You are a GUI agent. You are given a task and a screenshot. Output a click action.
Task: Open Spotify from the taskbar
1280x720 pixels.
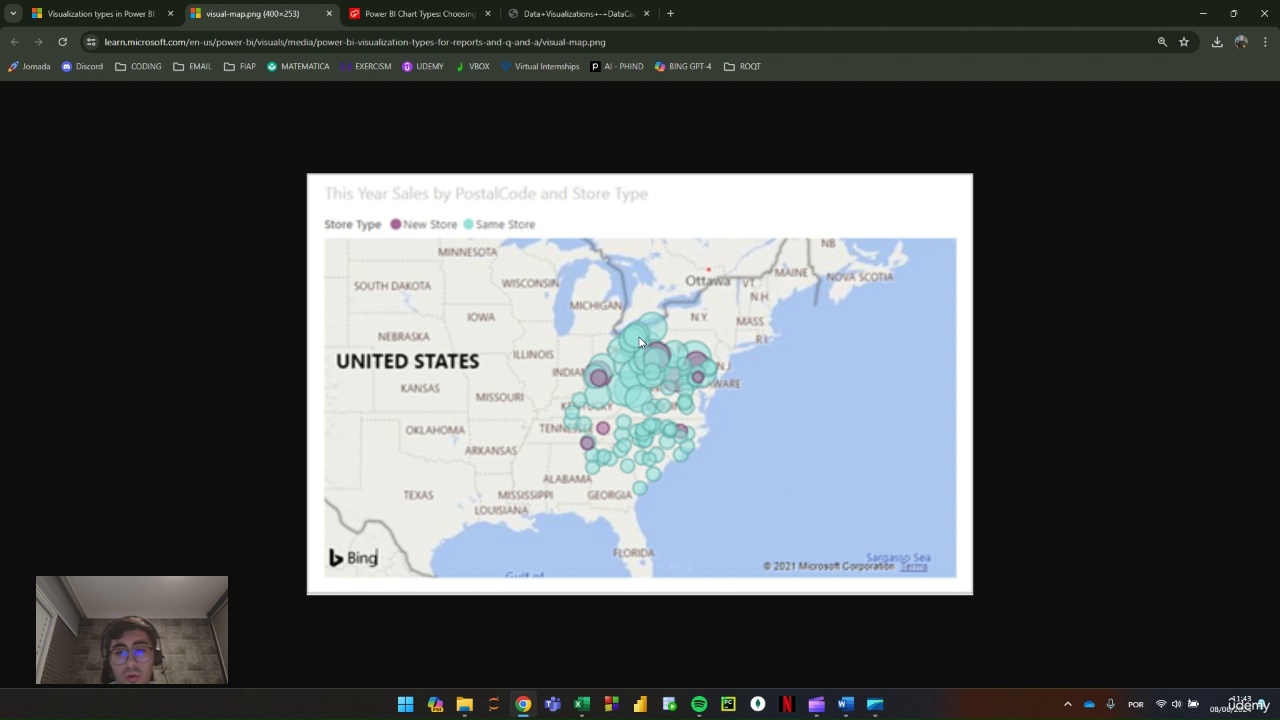[x=699, y=704]
